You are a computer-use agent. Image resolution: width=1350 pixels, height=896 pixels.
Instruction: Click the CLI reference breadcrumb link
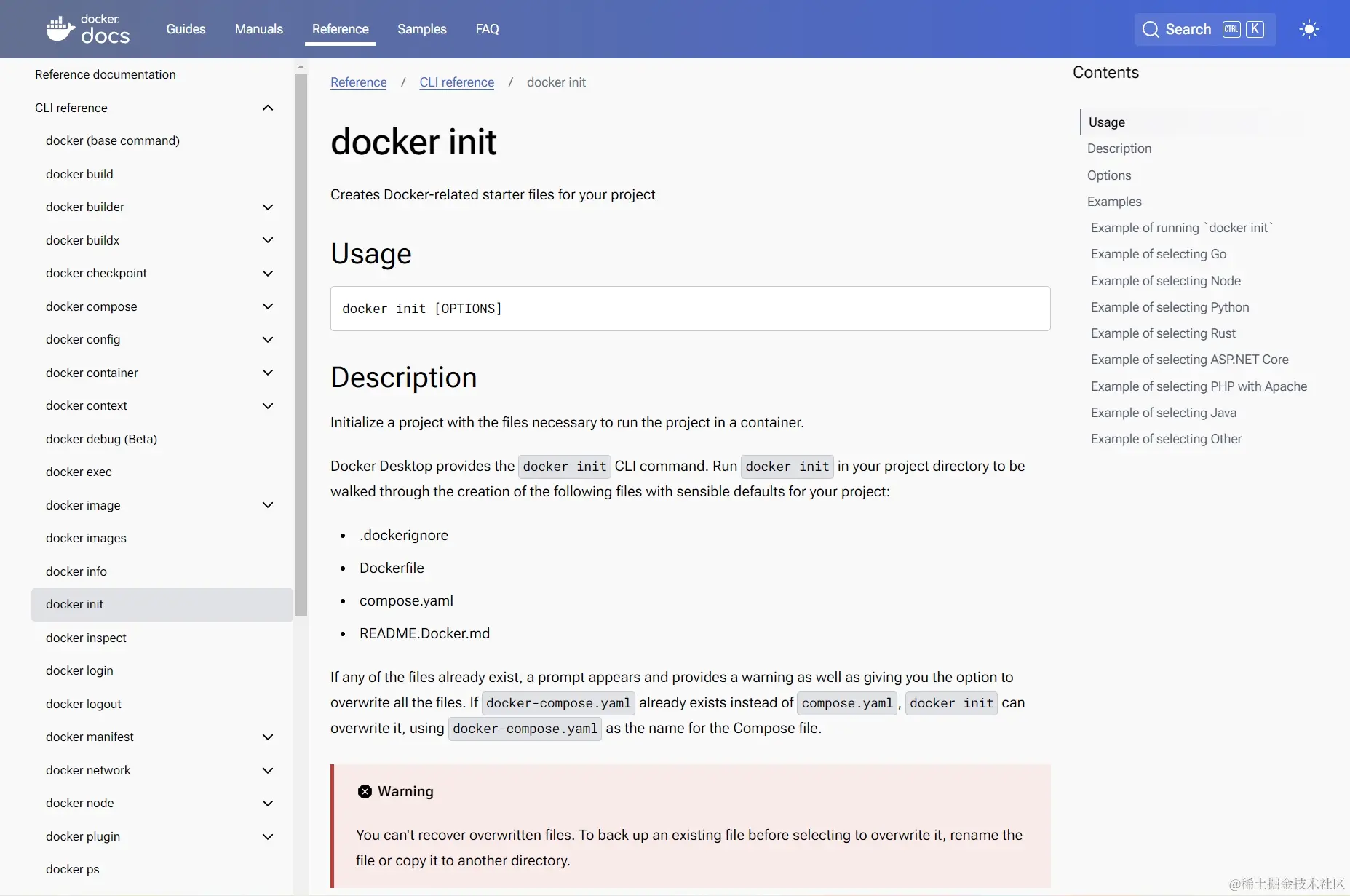456,82
